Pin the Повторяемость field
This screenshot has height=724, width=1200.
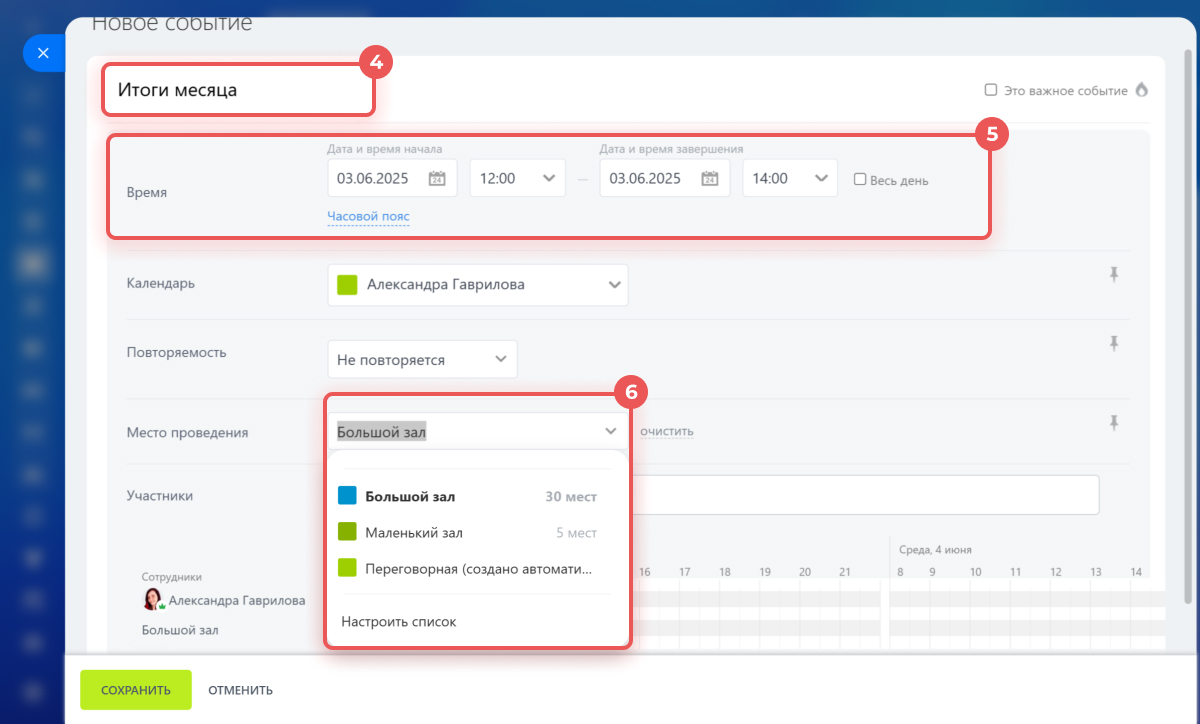(x=1114, y=343)
